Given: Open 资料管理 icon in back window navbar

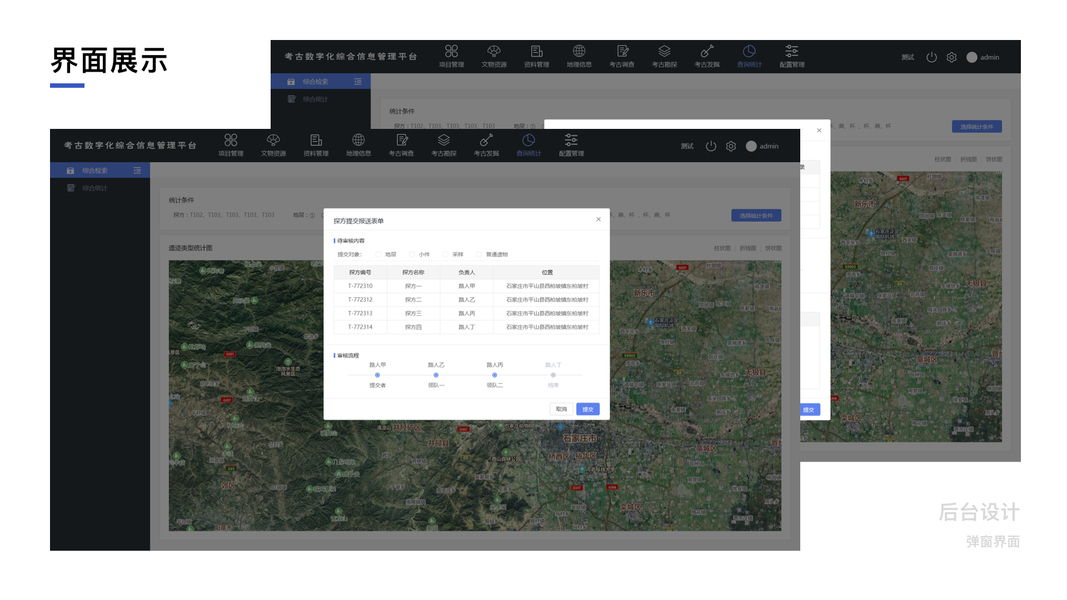Looking at the screenshot, I should point(536,51).
